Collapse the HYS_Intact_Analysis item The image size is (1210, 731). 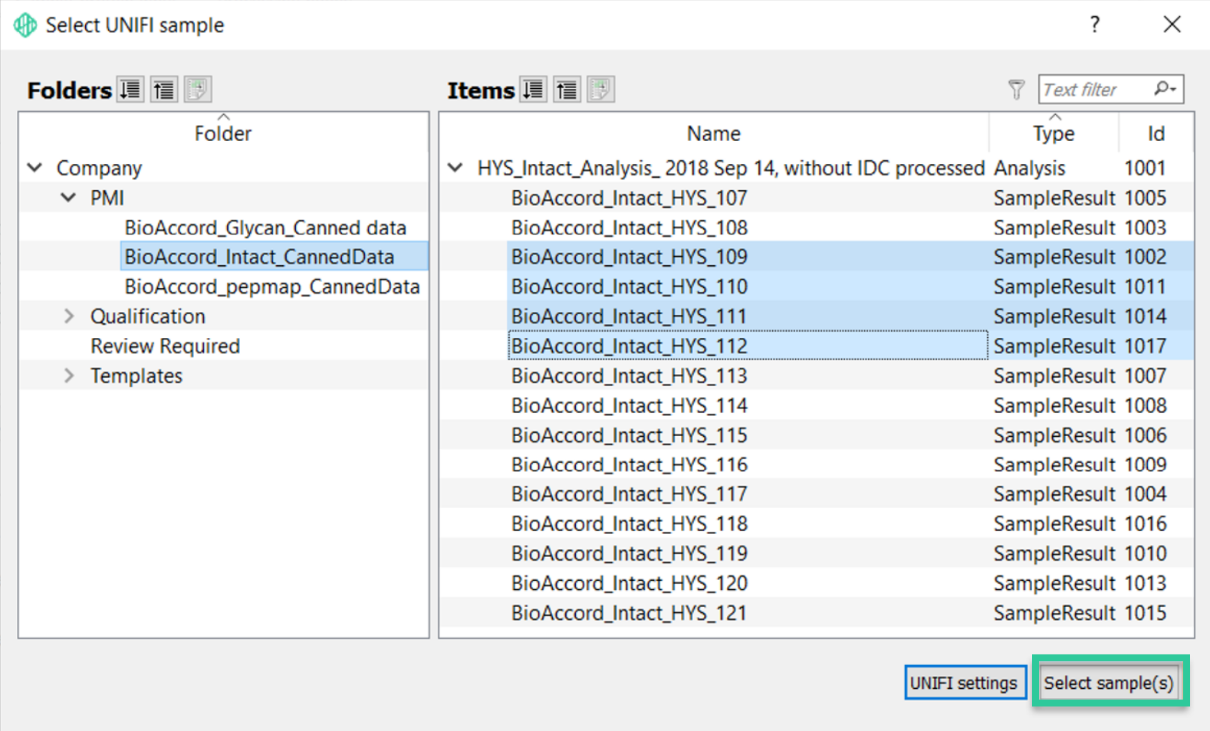[x=456, y=168]
